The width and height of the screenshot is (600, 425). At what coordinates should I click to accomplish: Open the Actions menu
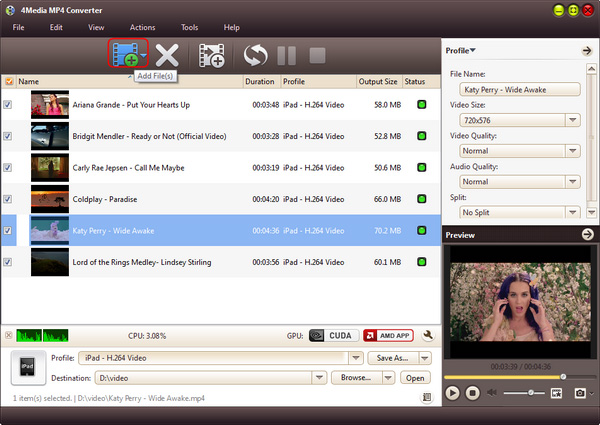click(x=142, y=28)
